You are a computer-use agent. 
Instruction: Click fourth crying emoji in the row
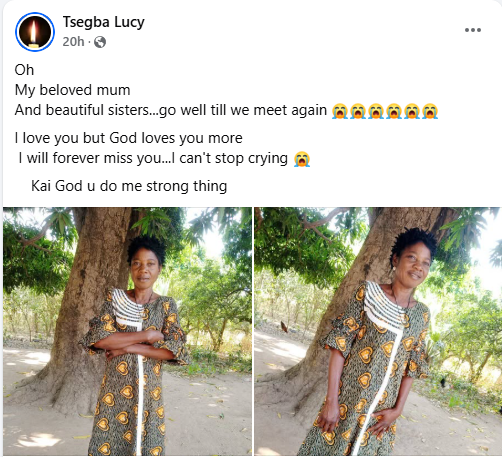394,111
